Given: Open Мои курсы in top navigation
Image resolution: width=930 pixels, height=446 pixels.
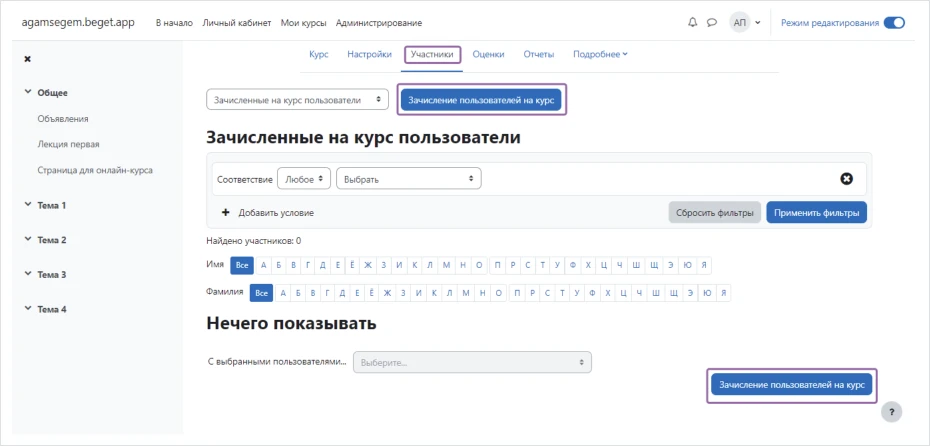Looking at the screenshot, I should pyautogui.click(x=304, y=23).
